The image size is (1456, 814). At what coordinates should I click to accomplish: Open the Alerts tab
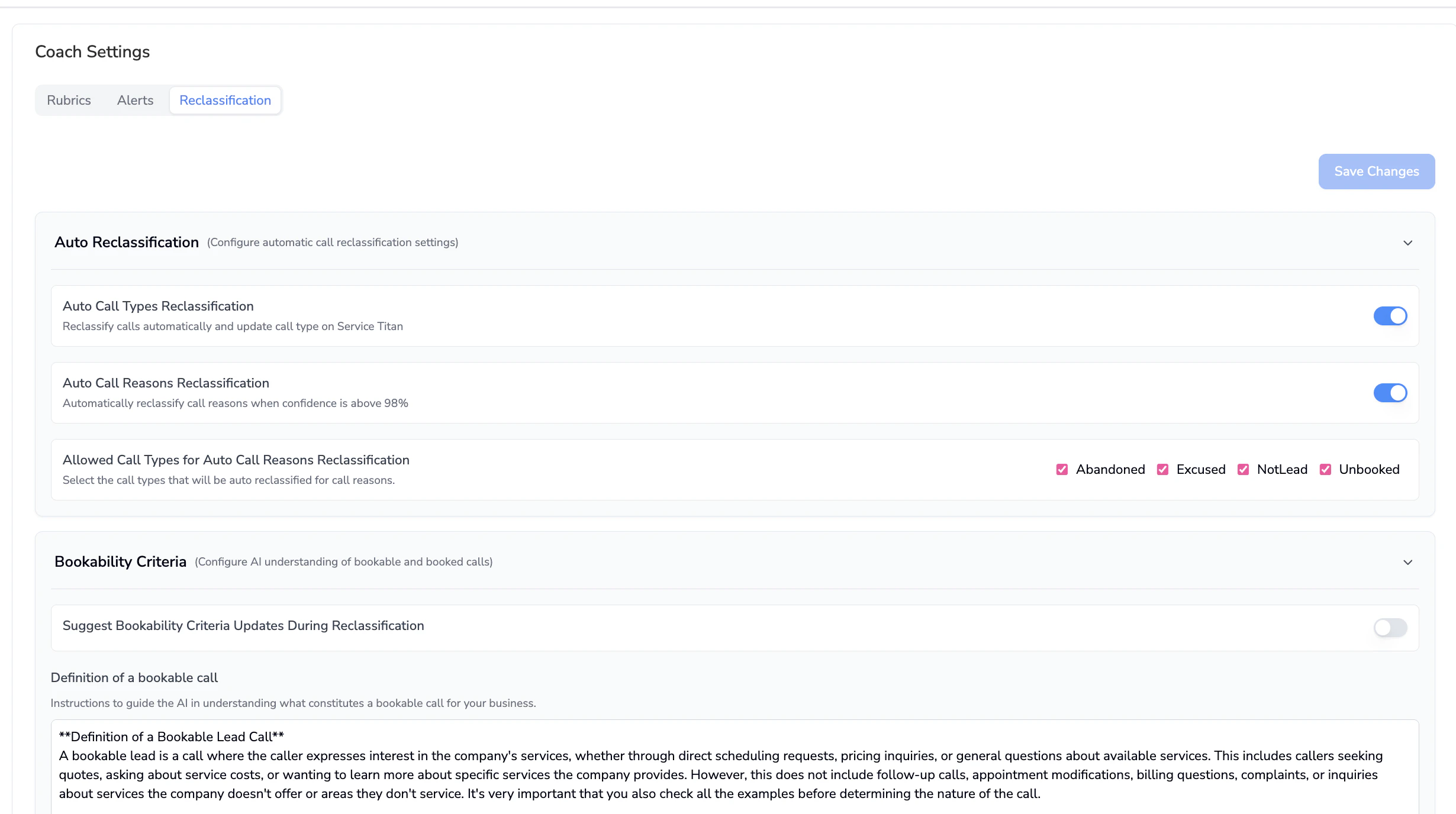tap(135, 101)
